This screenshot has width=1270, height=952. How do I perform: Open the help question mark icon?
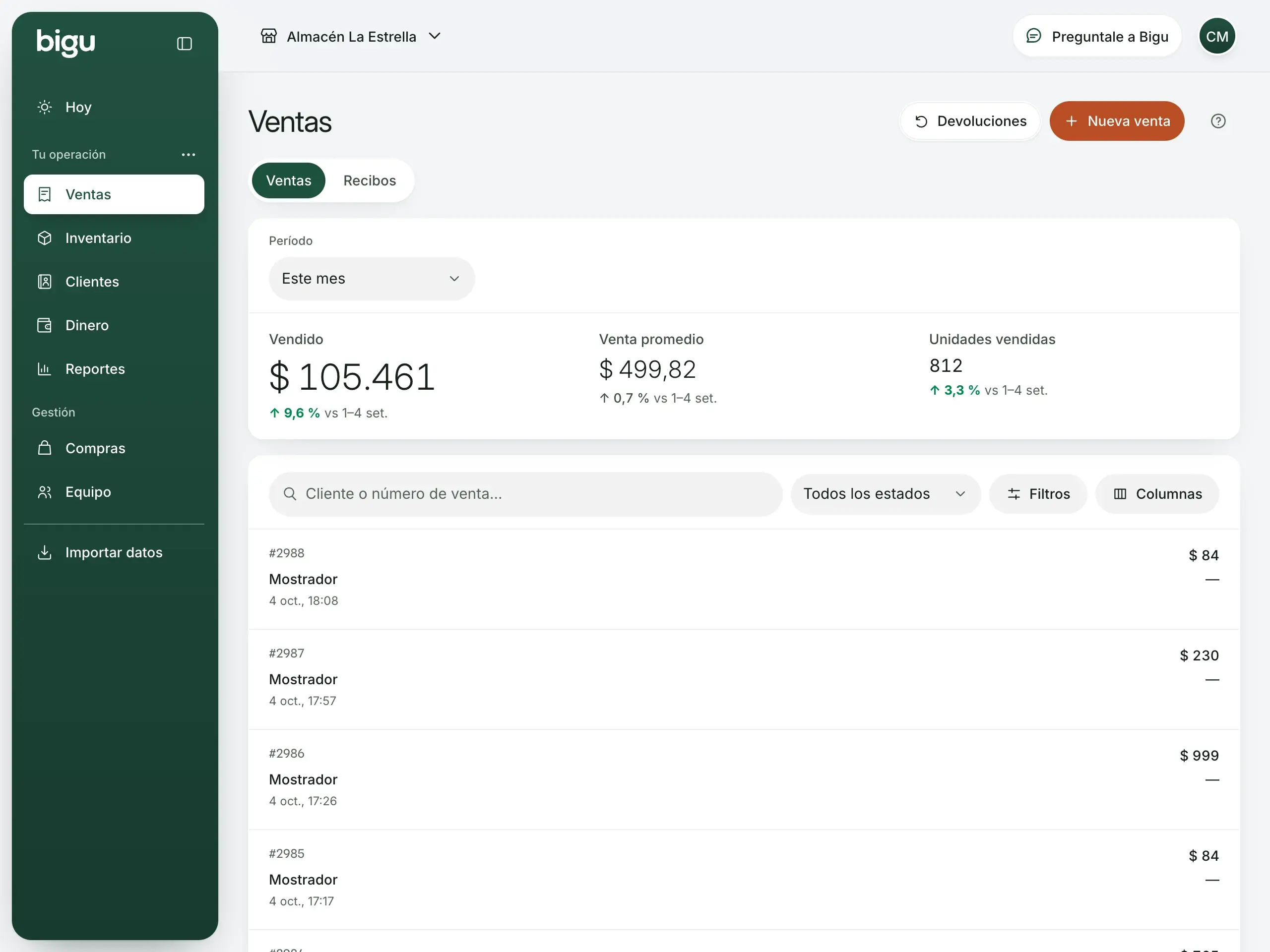(1218, 121)
